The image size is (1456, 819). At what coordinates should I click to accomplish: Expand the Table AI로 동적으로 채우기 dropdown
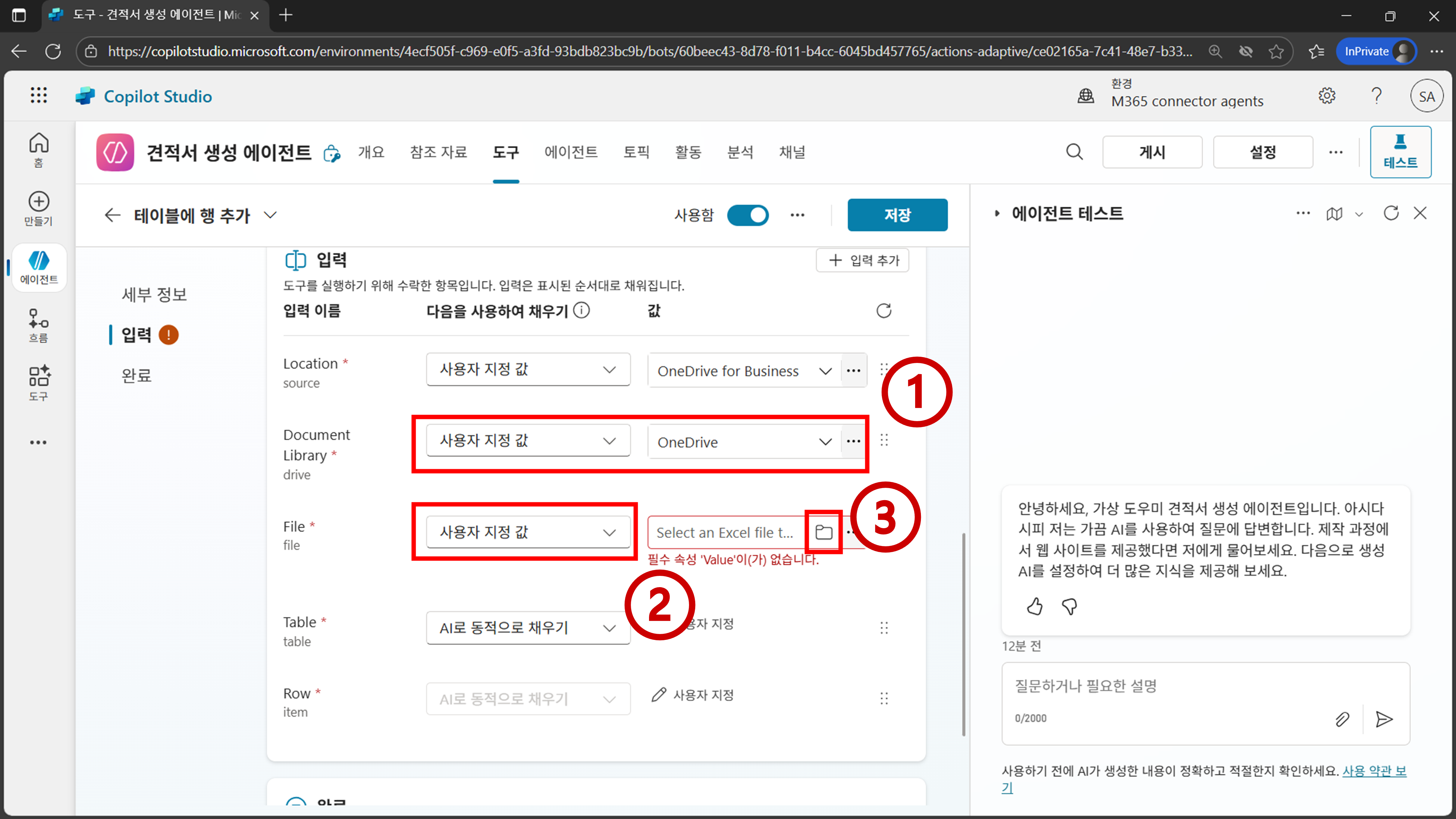click(528, 628)
